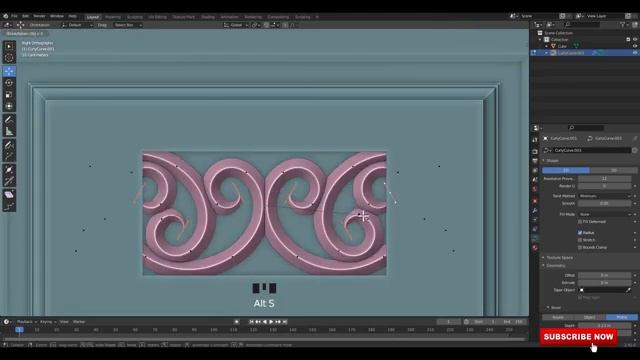Image resolution: width=640 pixels, height=360 pixels.
Task: Open the Twist Method dropdown
Action: tap(605, 196)
